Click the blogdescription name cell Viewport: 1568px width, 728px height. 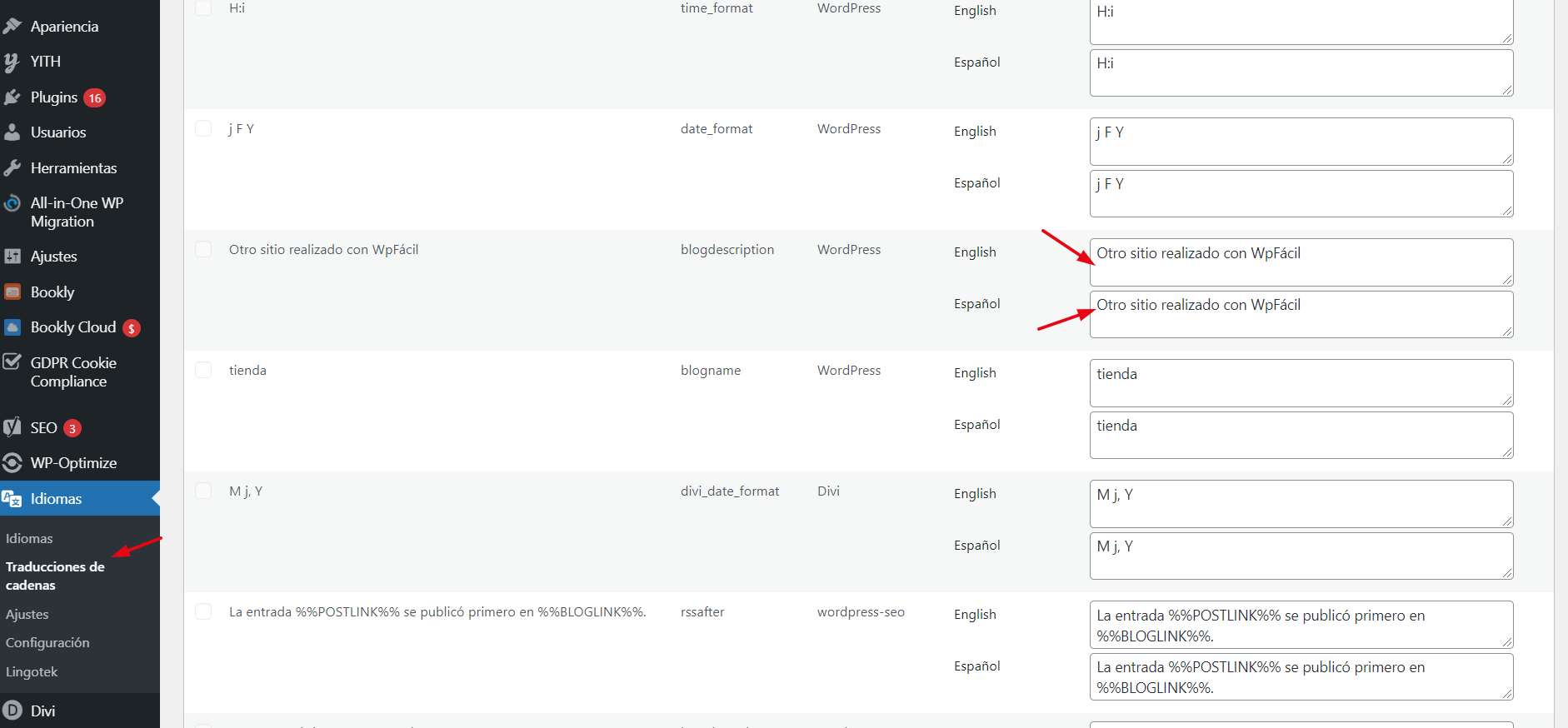pyautogui.click(x=727, y=250)
